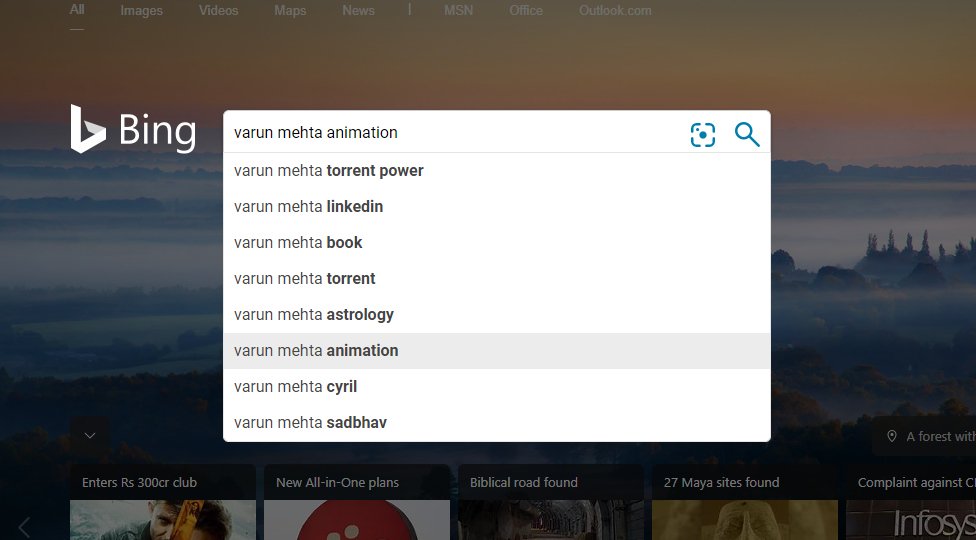
Task: Switch to the Videos tab
Action: pyautogui.click(x=218, y=11)
